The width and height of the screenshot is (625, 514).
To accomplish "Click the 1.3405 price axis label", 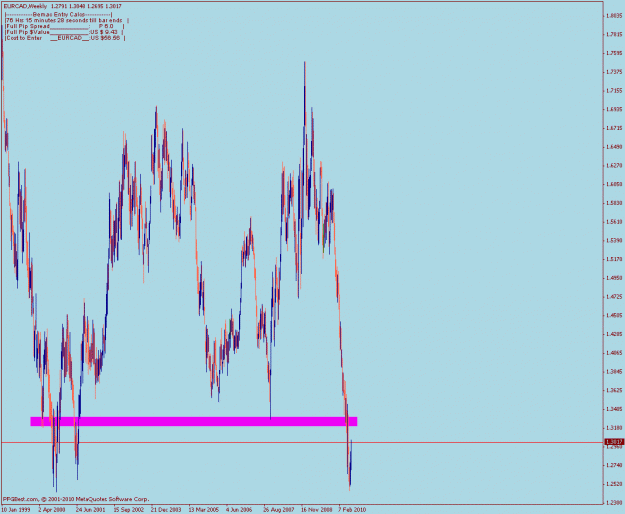I will pyautogui.click(x=614, y=409).
